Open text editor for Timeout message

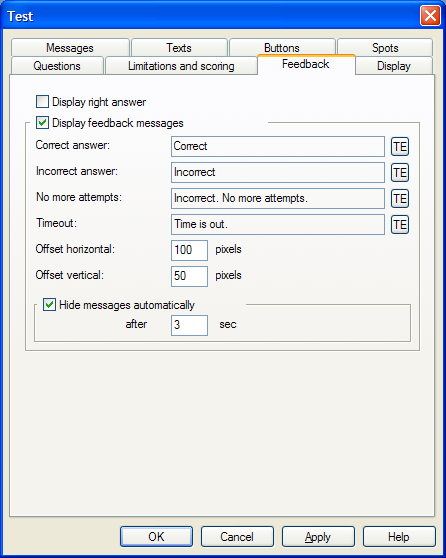pyautogui.click(x=400, y=225)
